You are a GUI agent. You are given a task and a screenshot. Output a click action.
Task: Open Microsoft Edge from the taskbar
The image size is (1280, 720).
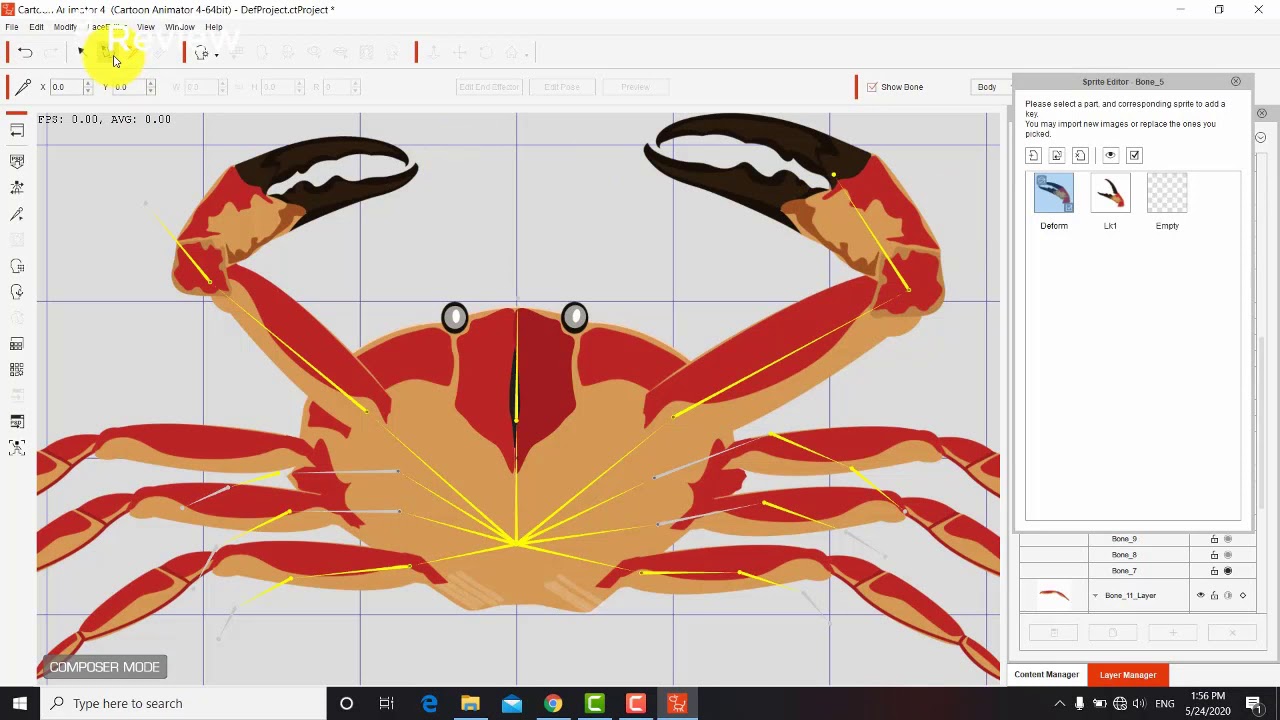click(x=429, y=704)
